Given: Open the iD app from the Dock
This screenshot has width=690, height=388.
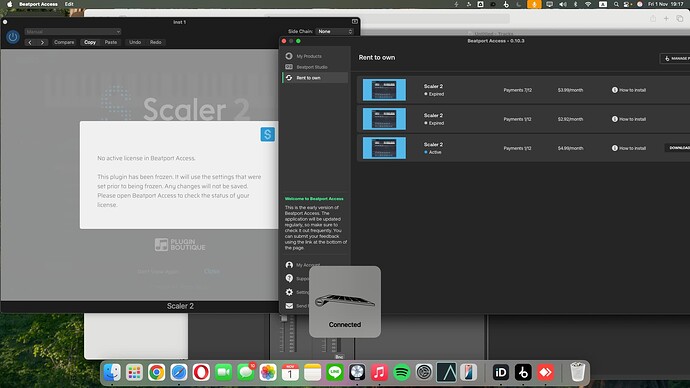Looking at the screenshot, I should click(x=501, y=373).
